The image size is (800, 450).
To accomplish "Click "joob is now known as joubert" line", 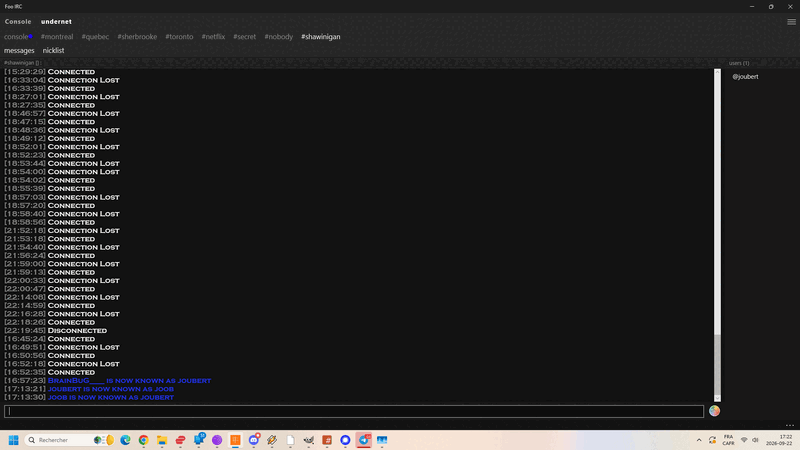I will [89, 397].
